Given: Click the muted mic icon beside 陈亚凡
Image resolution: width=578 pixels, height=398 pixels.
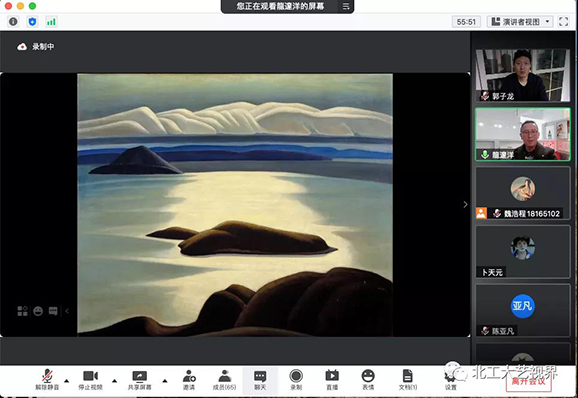Looking at the screenshot, I should coord(485,331).
